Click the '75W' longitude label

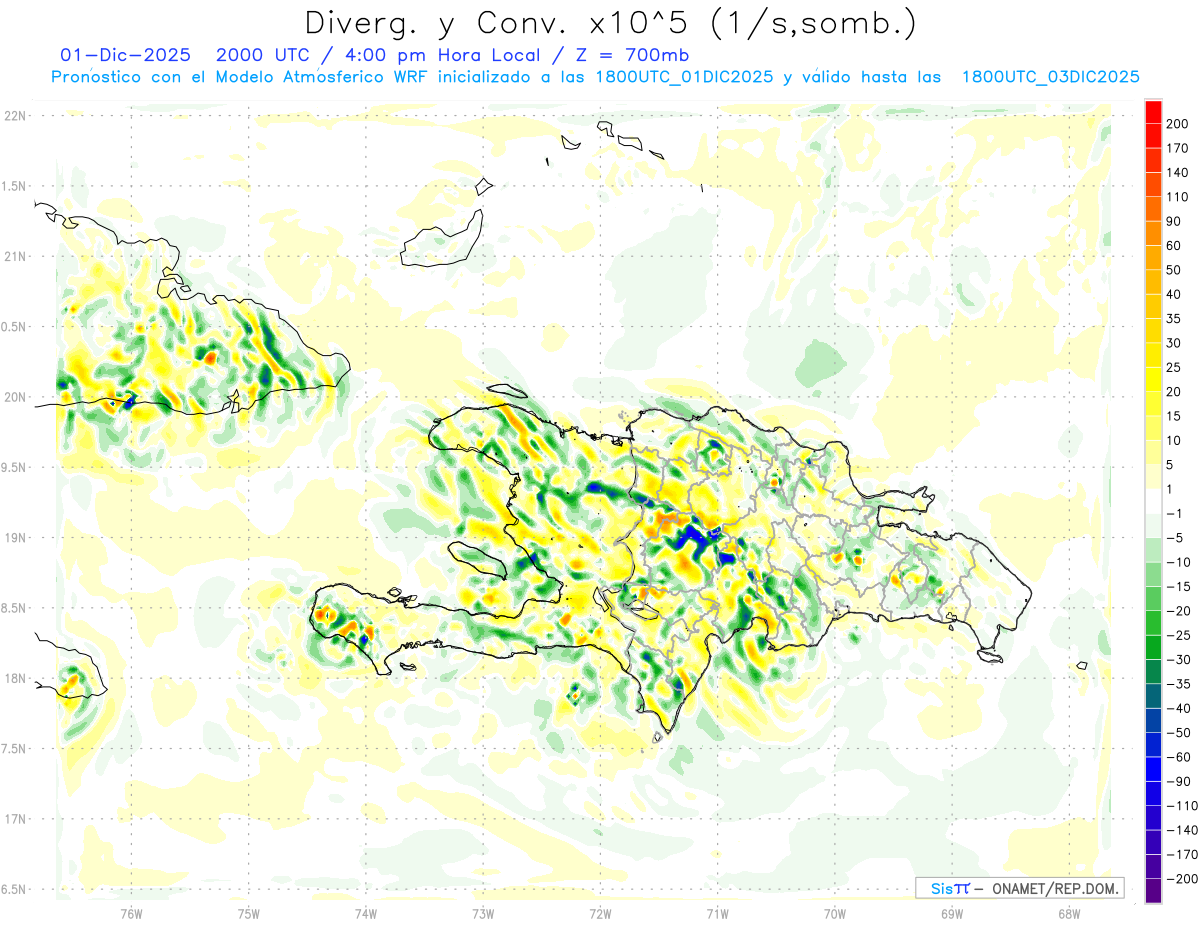[x=249, y=913]
